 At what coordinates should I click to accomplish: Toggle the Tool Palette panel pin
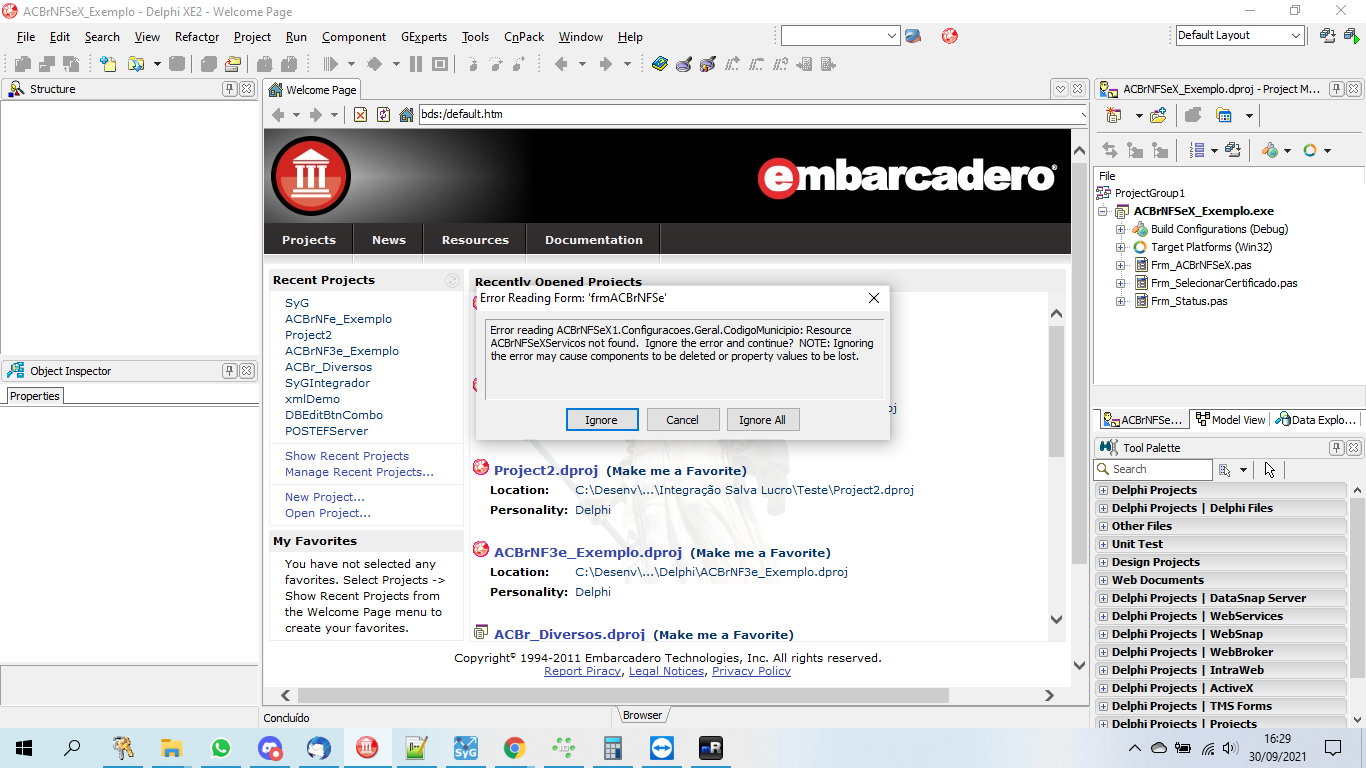pyautogui.click(x=1337, y=448)
